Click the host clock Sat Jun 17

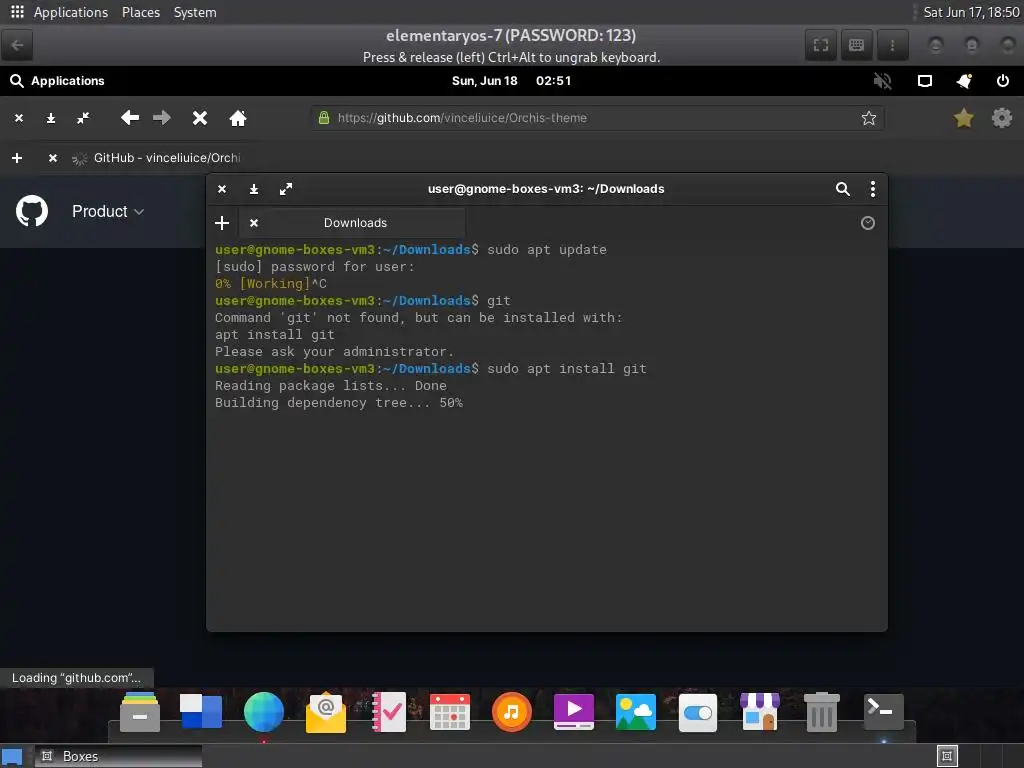point(971,12)
